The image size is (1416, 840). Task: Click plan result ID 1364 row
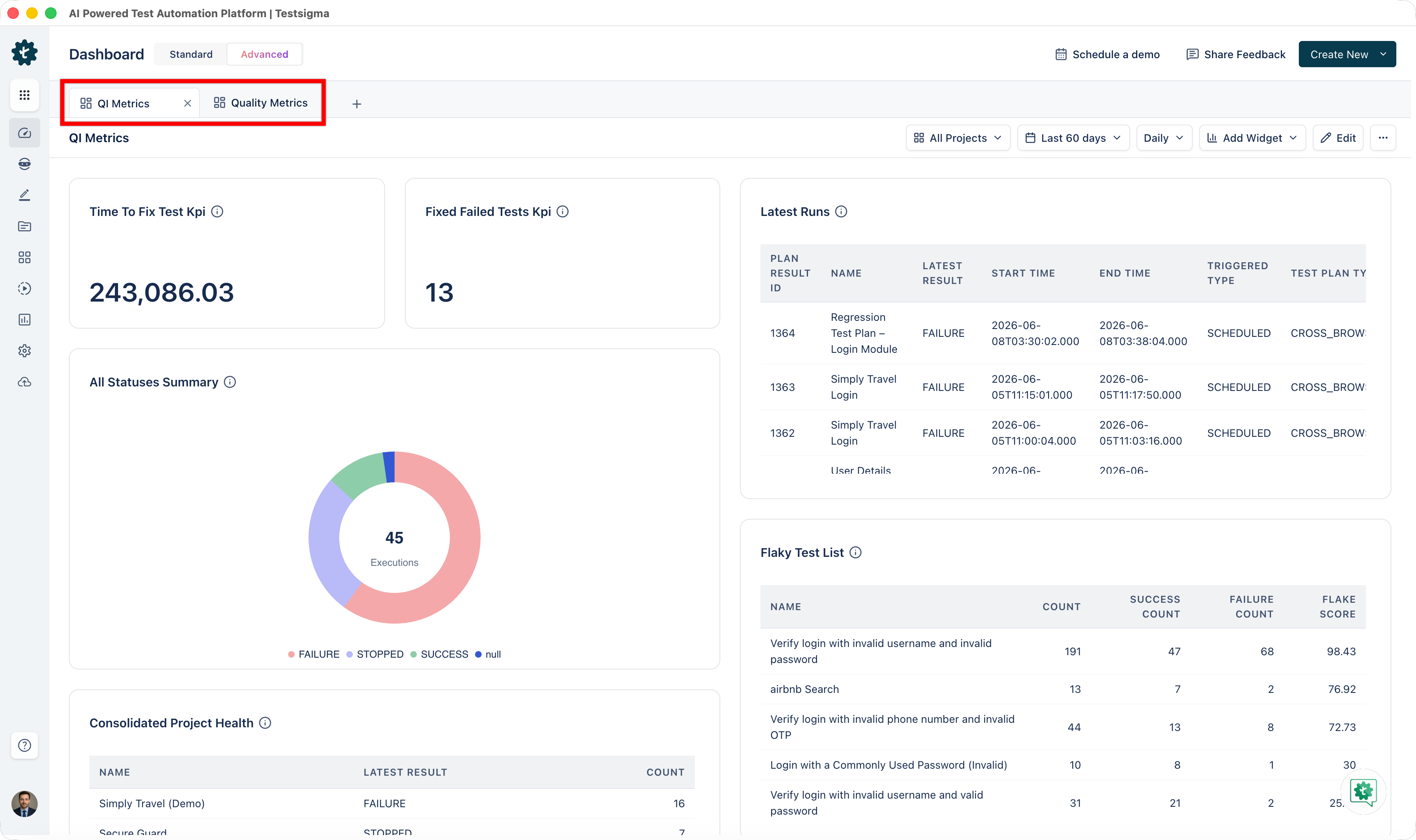click(1063, 334)
